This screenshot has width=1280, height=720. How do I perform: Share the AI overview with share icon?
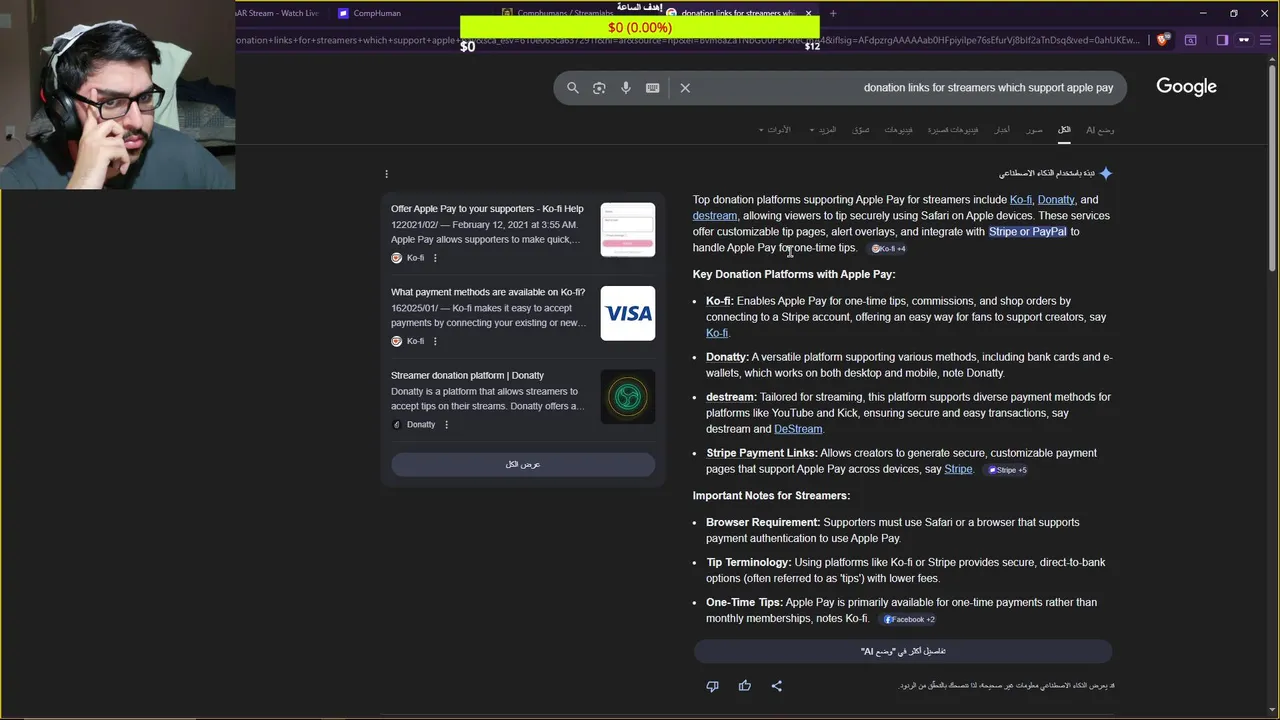[x=776, y=686]
